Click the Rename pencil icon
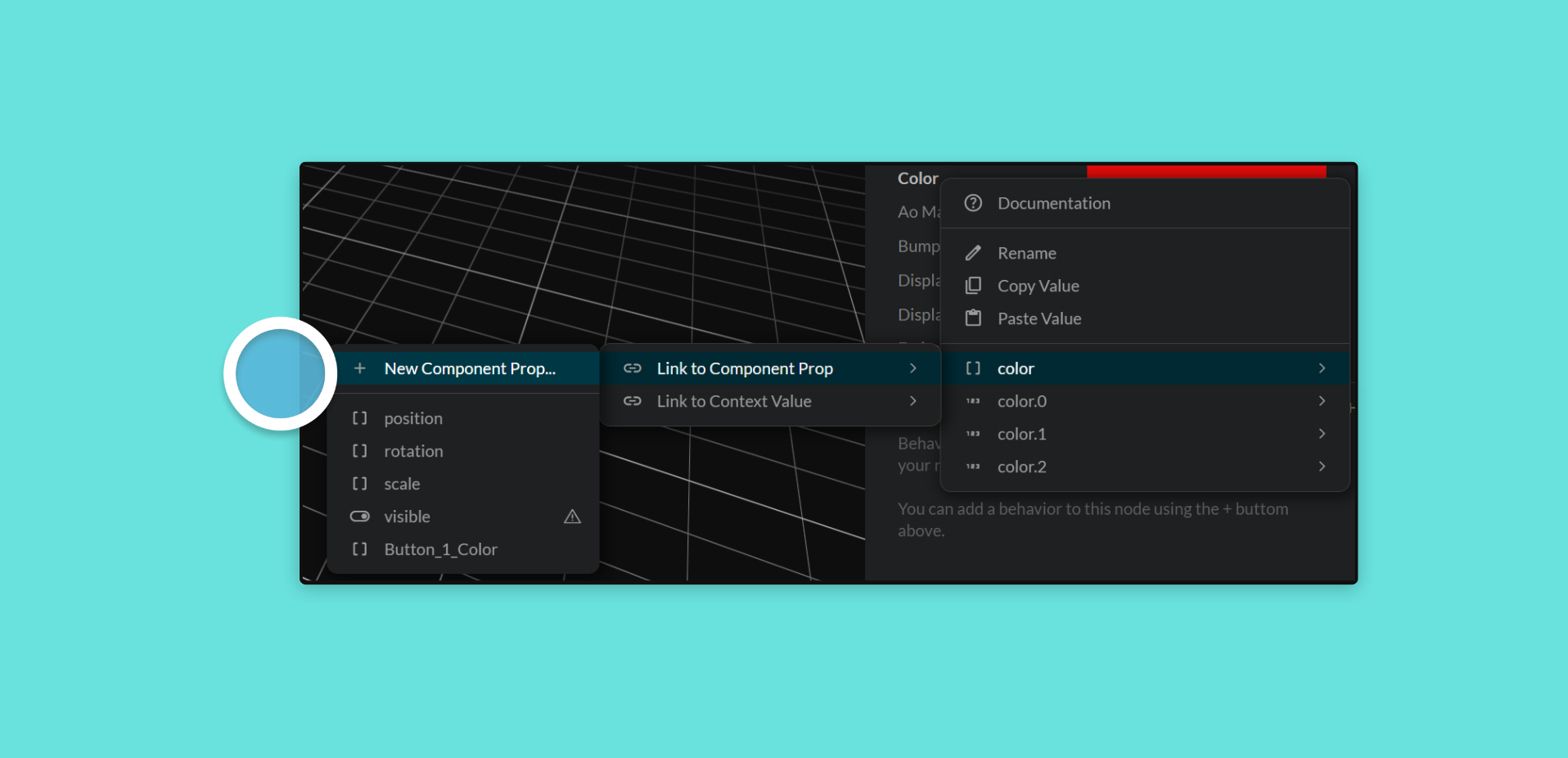 pos(973,253)
